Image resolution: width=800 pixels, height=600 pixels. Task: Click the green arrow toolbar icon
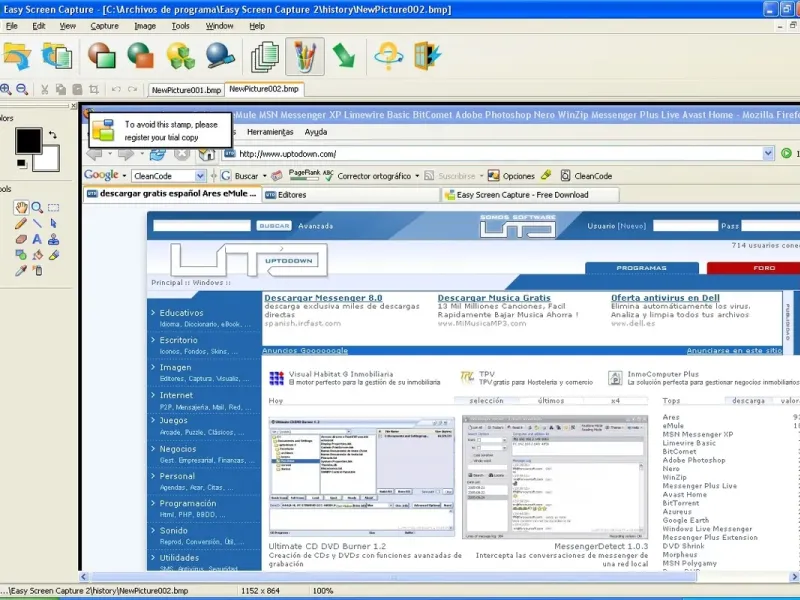pyautogui.click(x=344, y=55)
